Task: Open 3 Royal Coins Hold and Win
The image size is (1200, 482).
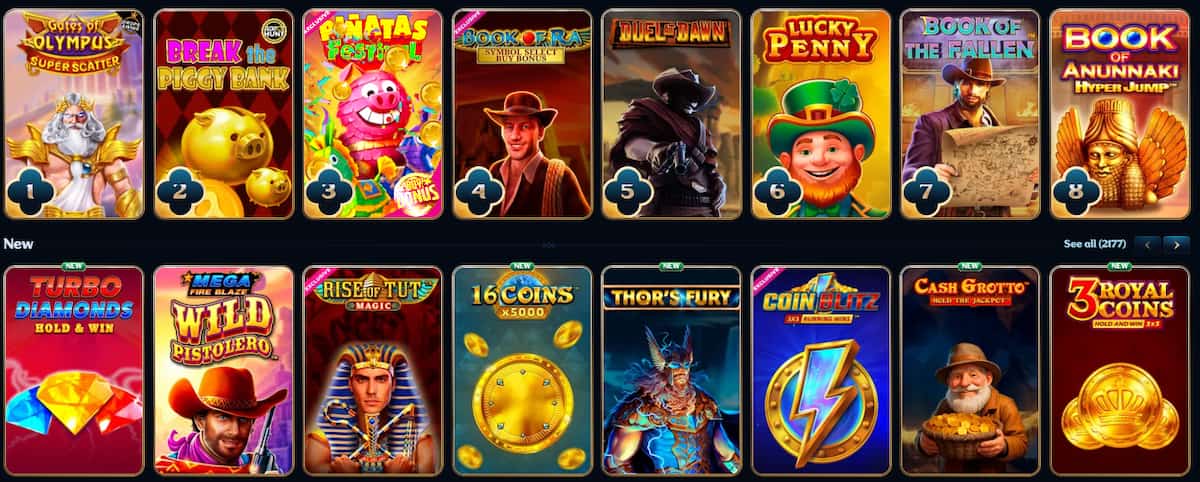Action: point(1120,370)
